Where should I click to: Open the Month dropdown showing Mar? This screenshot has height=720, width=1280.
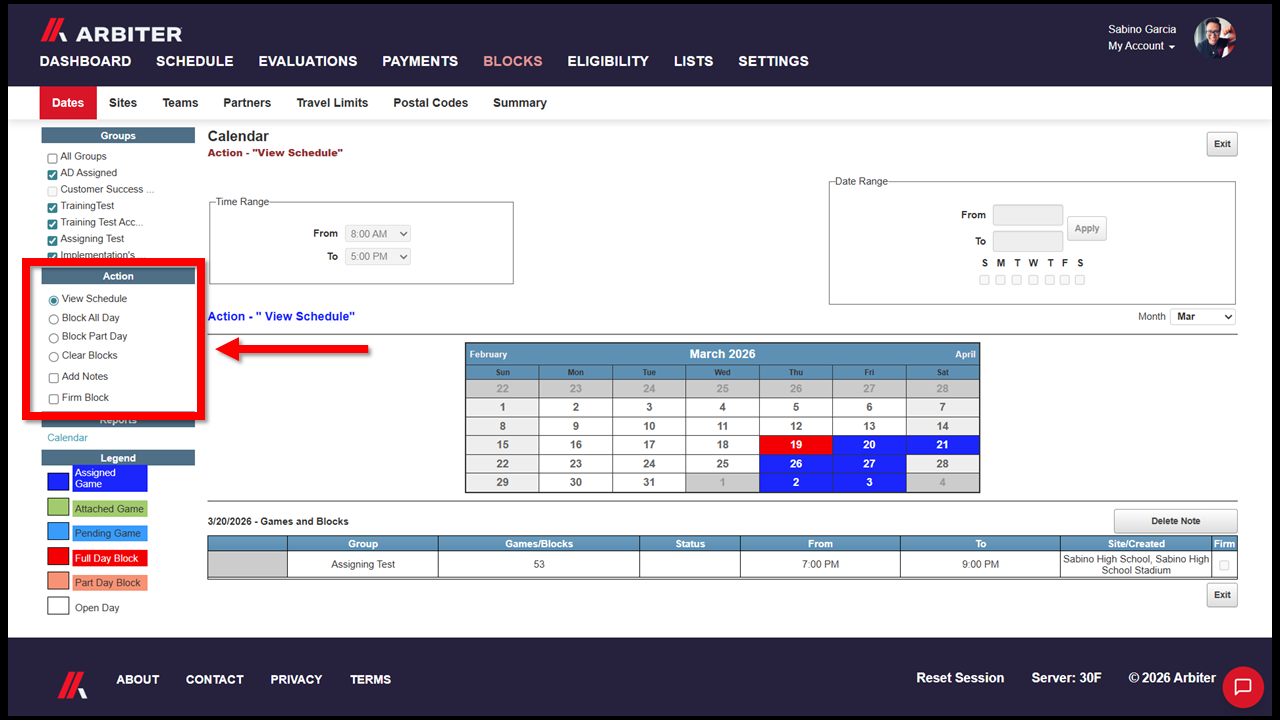pyautogui.click(x=1203, y=316)
